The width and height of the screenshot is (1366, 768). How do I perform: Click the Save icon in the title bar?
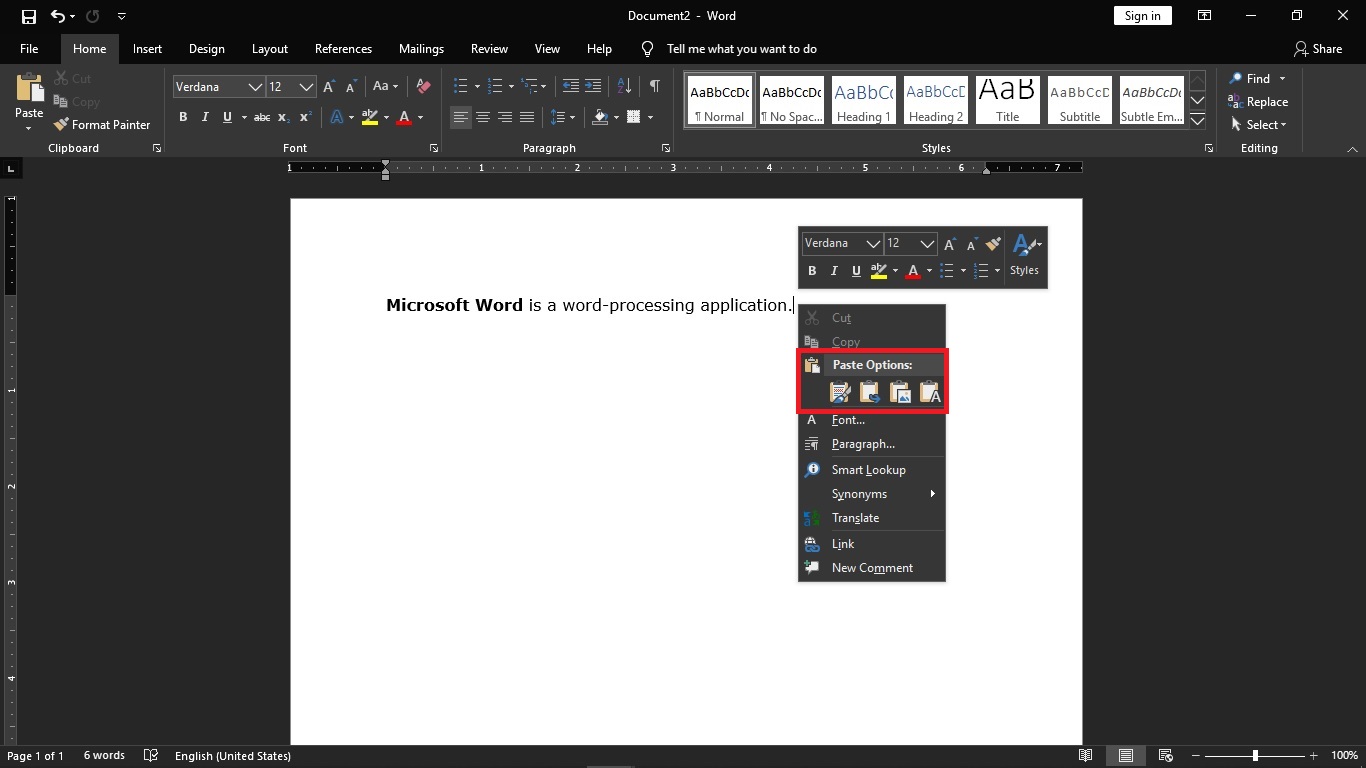(x=28, y=16)
